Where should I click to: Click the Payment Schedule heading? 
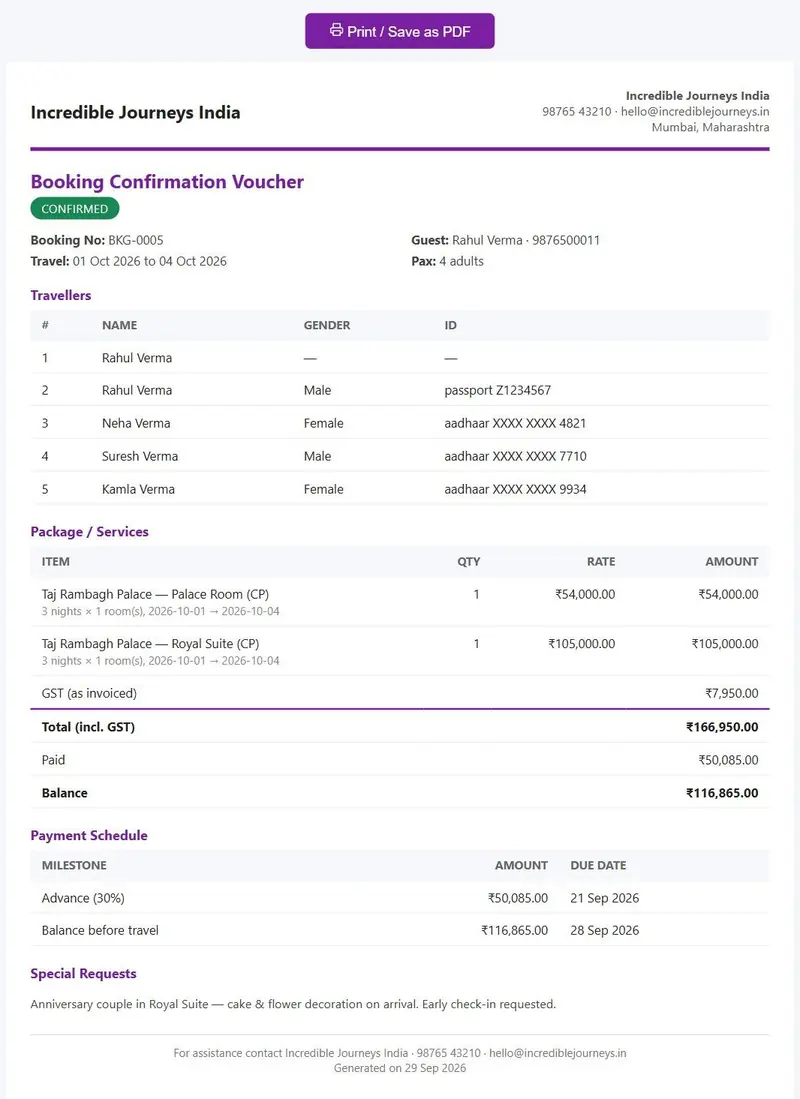[x=89, y=835]
